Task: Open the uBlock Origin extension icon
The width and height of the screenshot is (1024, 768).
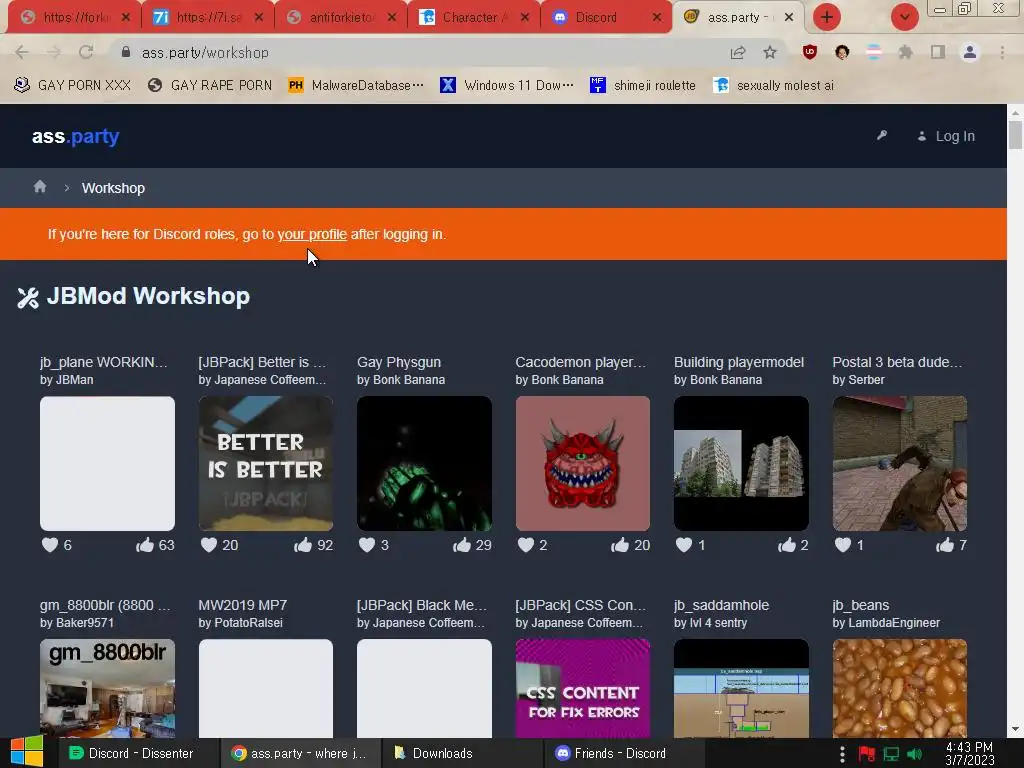Action: (x=810, y=52)
